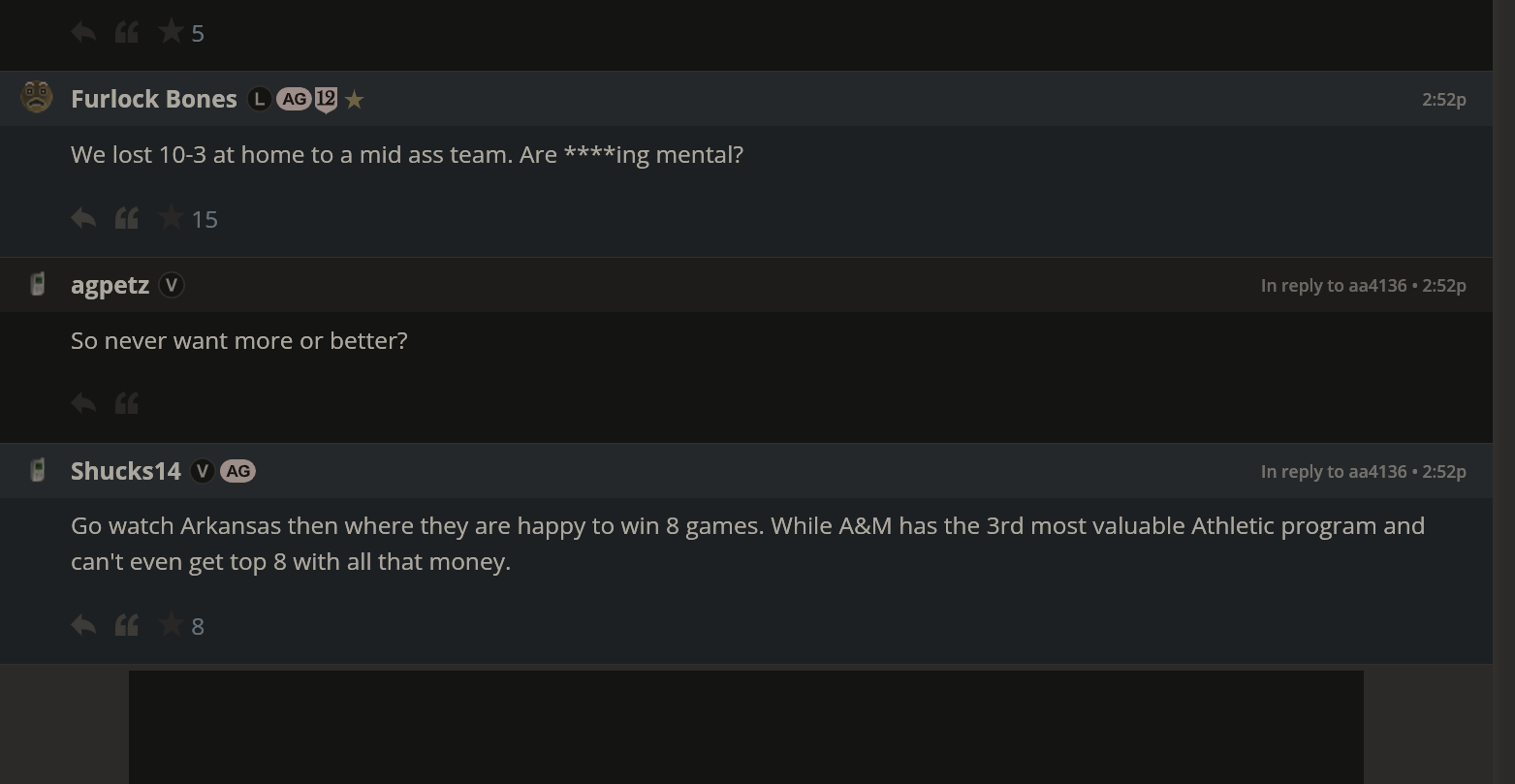This screenshot has height=784, width=1515.
Task: Quote Furlock Bones' post
Action: click(127, 219)
